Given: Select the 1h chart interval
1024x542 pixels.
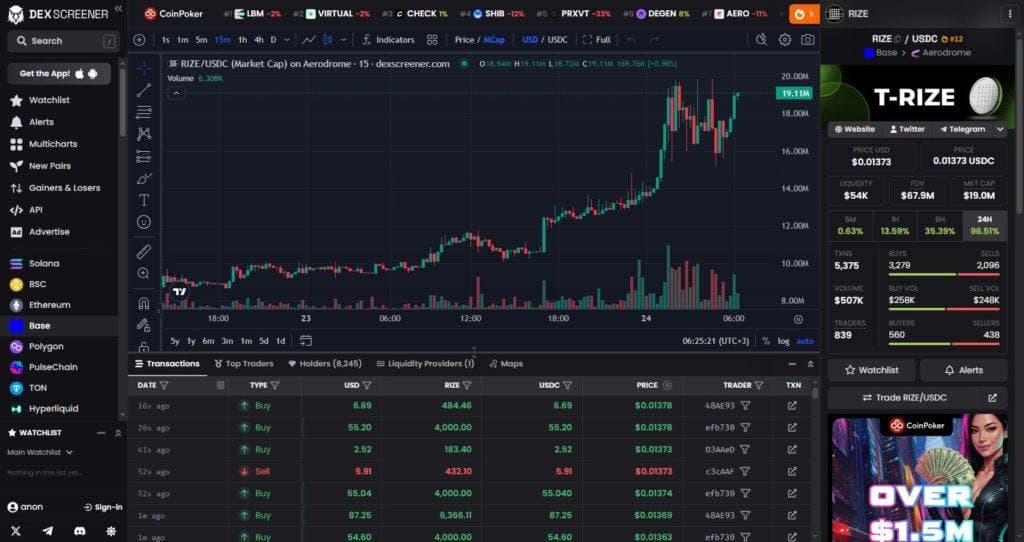Looking at the screenshot, I should pos(242,40).
